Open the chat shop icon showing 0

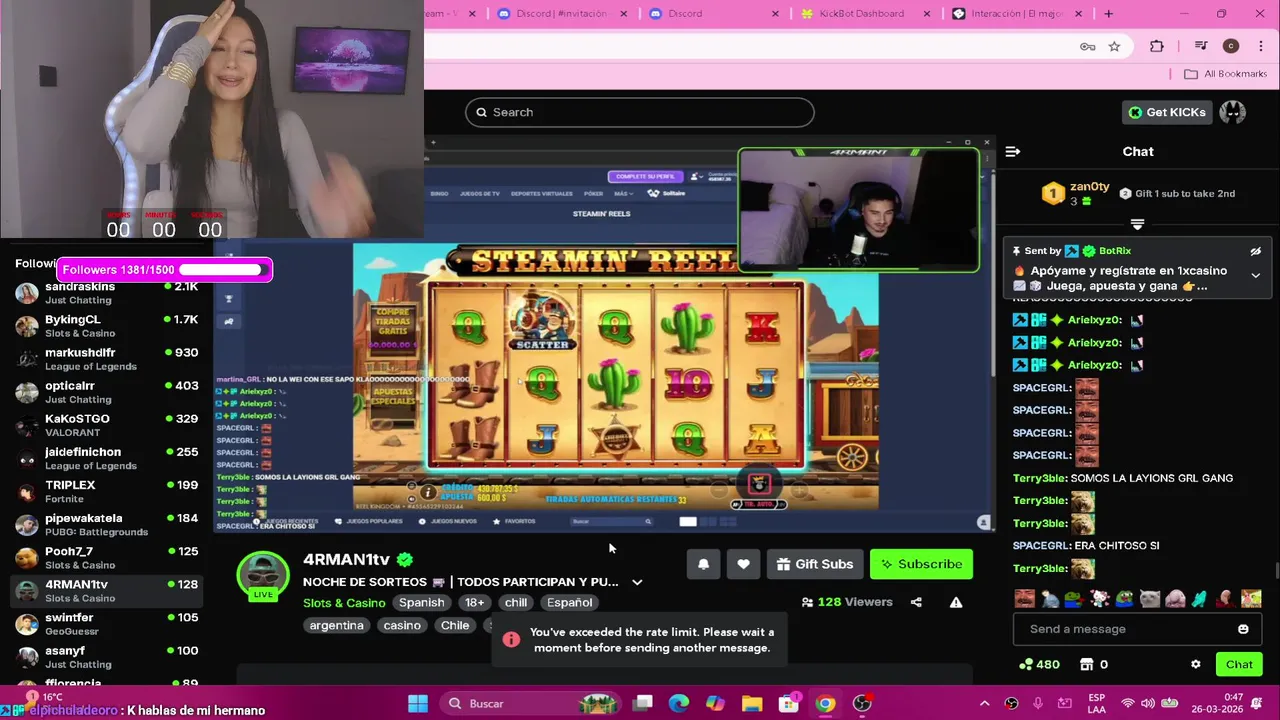click(x=1095, y=664)
